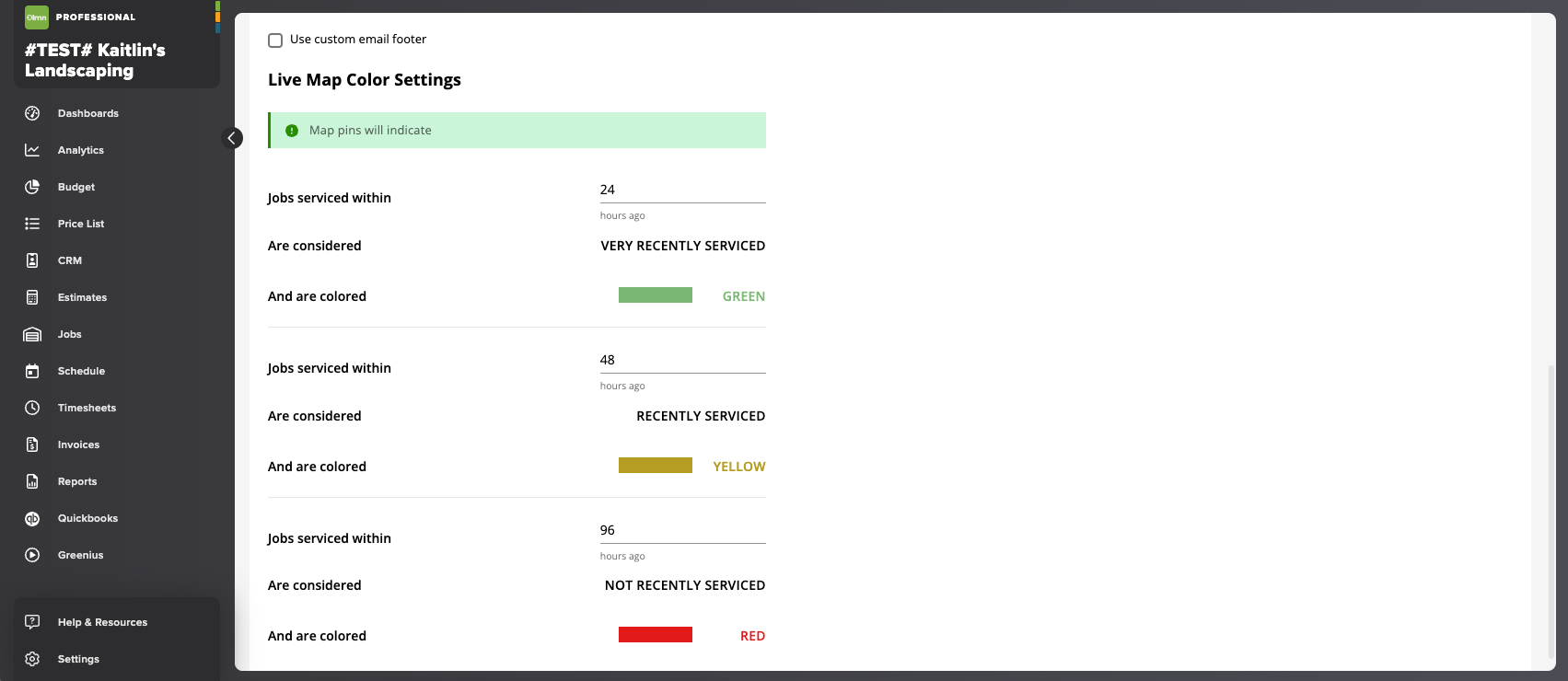Click the 96 hours ago input field
Image resolution: width=1568 pixels, height=681 pixels.
coord(682,530)
